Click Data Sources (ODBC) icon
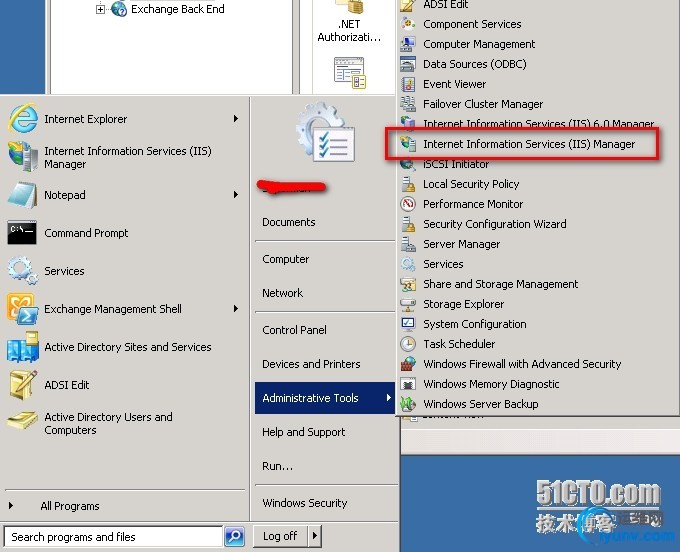The image size is (680, 552). click(408, 64)
